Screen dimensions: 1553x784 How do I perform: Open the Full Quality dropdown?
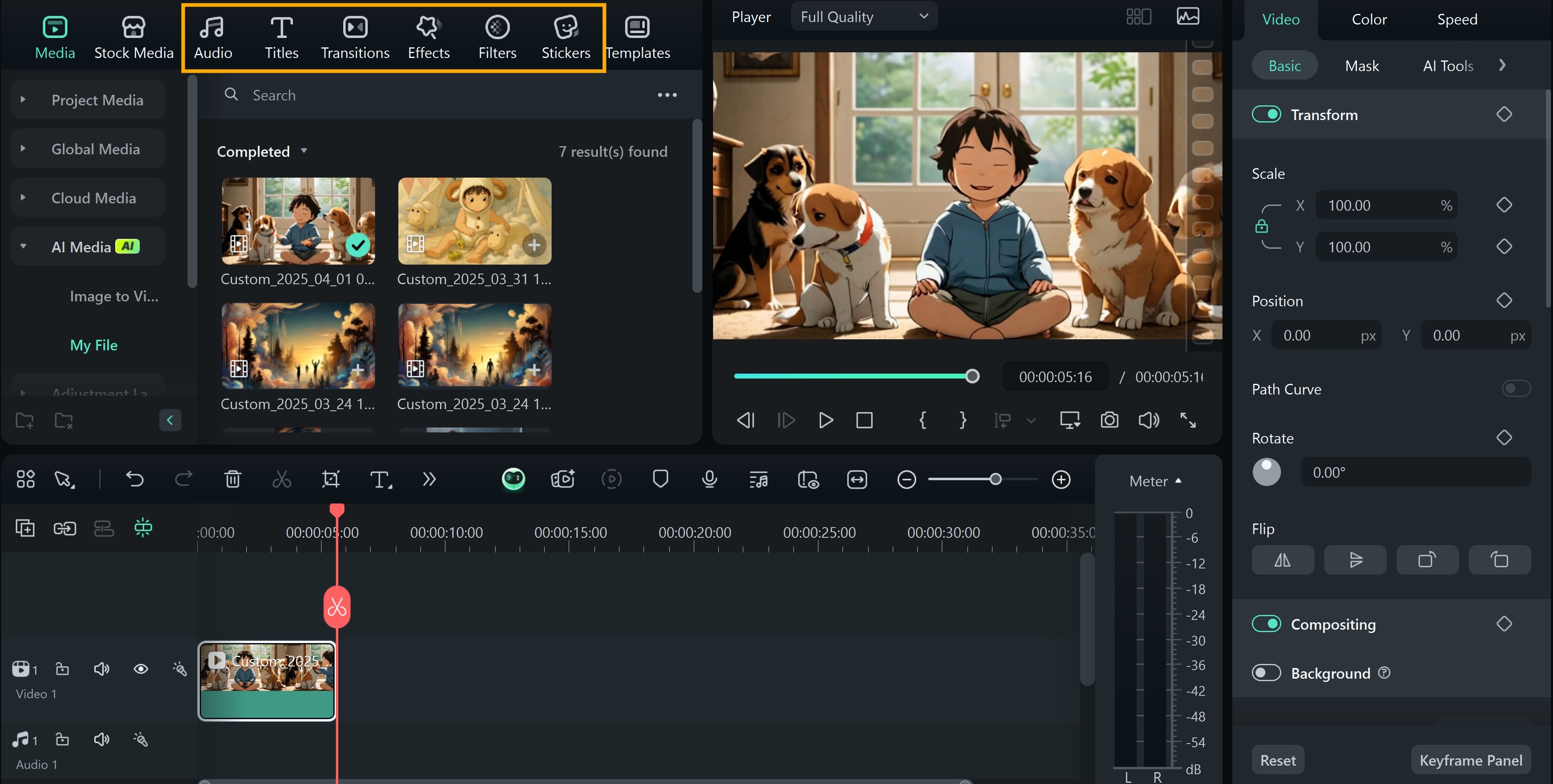(x=863, y=17)
